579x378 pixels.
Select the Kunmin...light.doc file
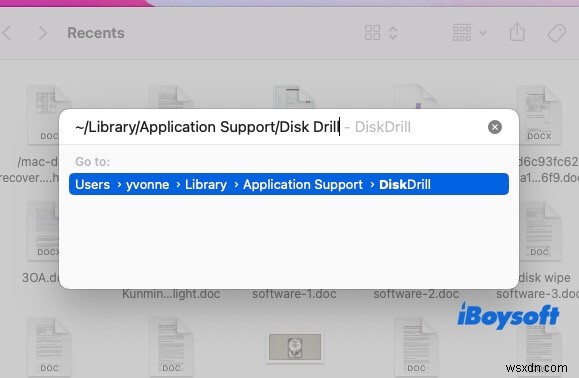pyautogui.click(x=171, y=294)
